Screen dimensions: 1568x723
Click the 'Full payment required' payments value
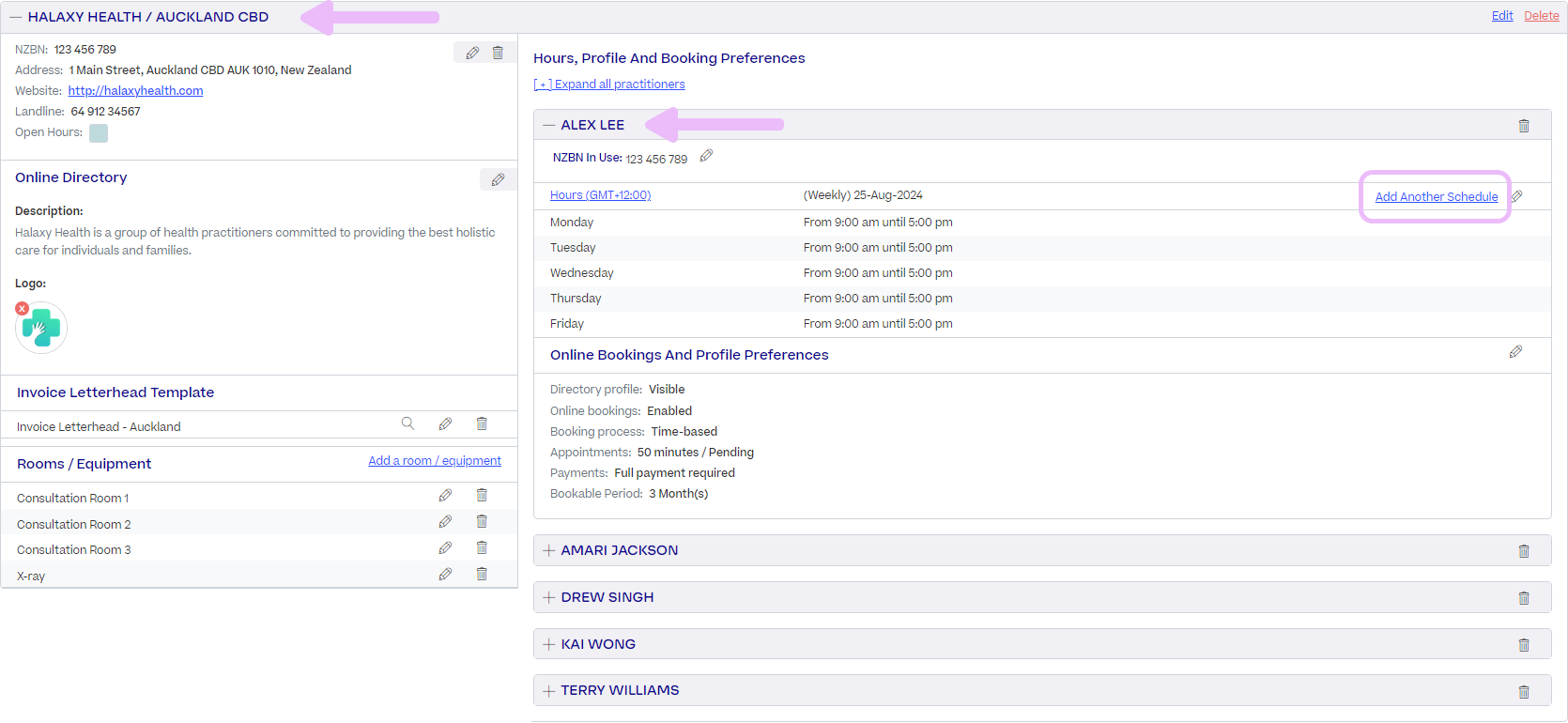[675, 473]
